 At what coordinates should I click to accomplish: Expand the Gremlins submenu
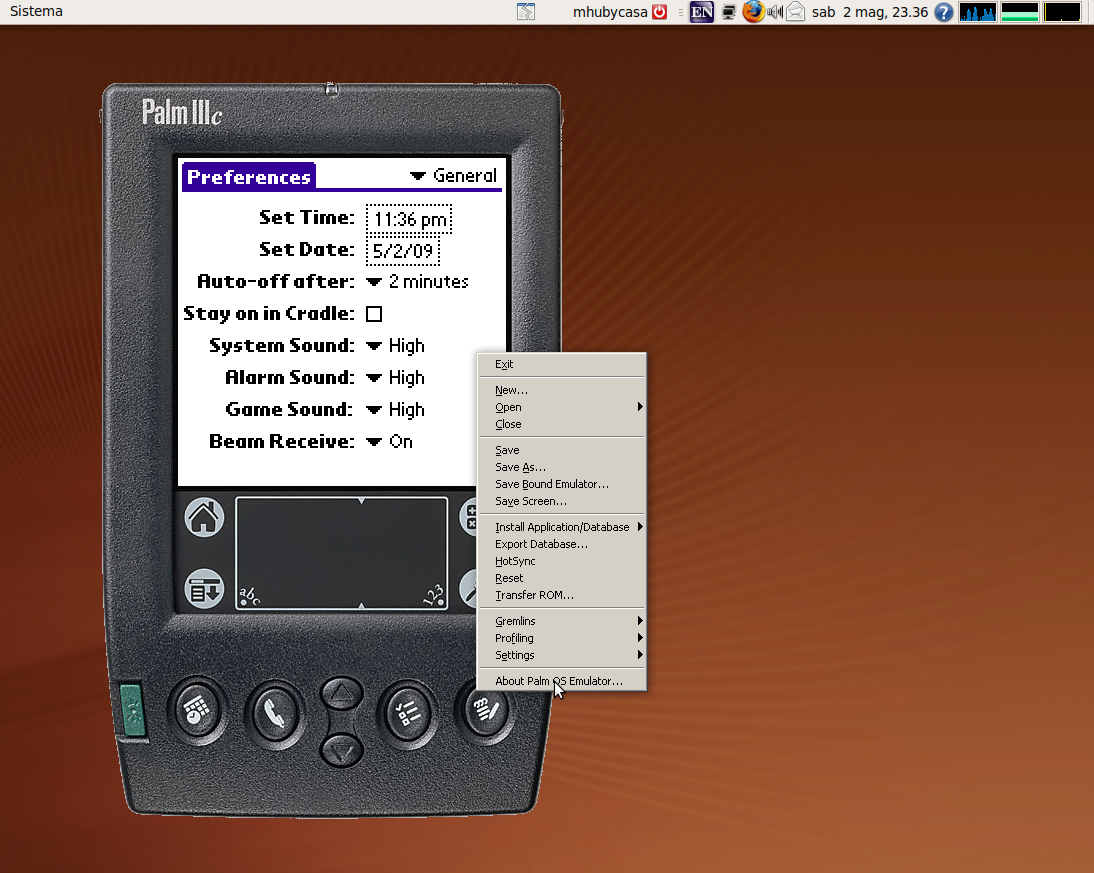[562, 621]
